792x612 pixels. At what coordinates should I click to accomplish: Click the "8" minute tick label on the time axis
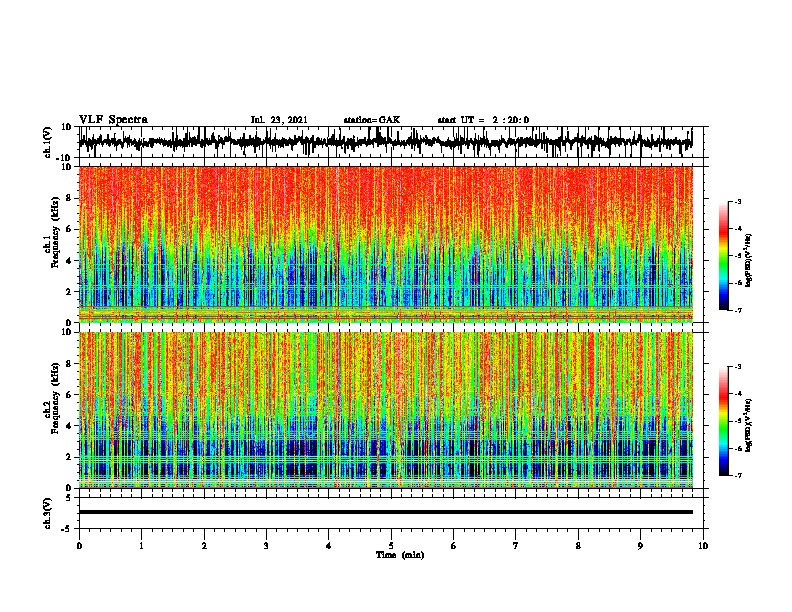pyautogui.click(x=578, y=546)
